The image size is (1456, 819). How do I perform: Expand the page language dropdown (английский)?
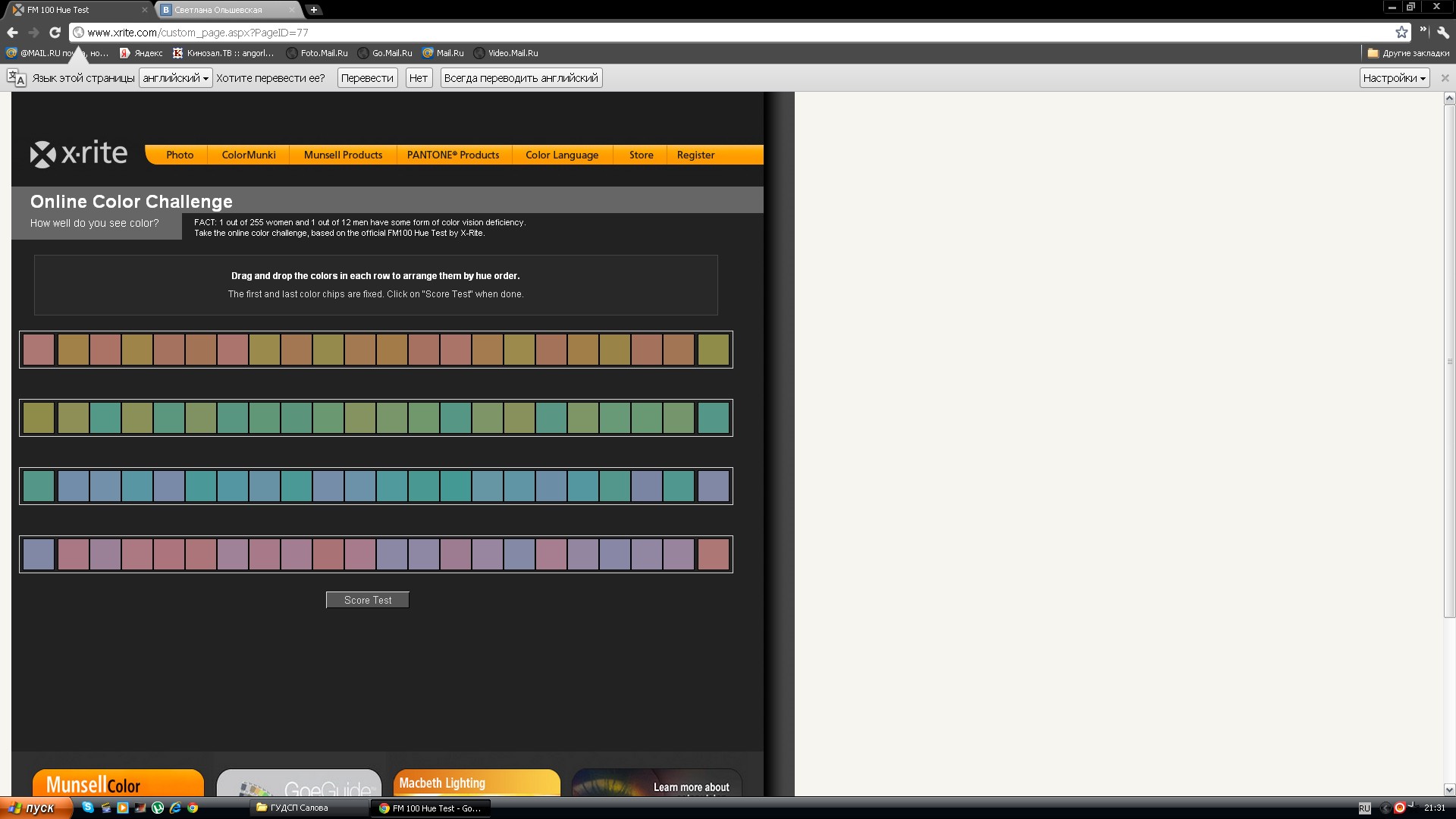(x=175, y=78)
